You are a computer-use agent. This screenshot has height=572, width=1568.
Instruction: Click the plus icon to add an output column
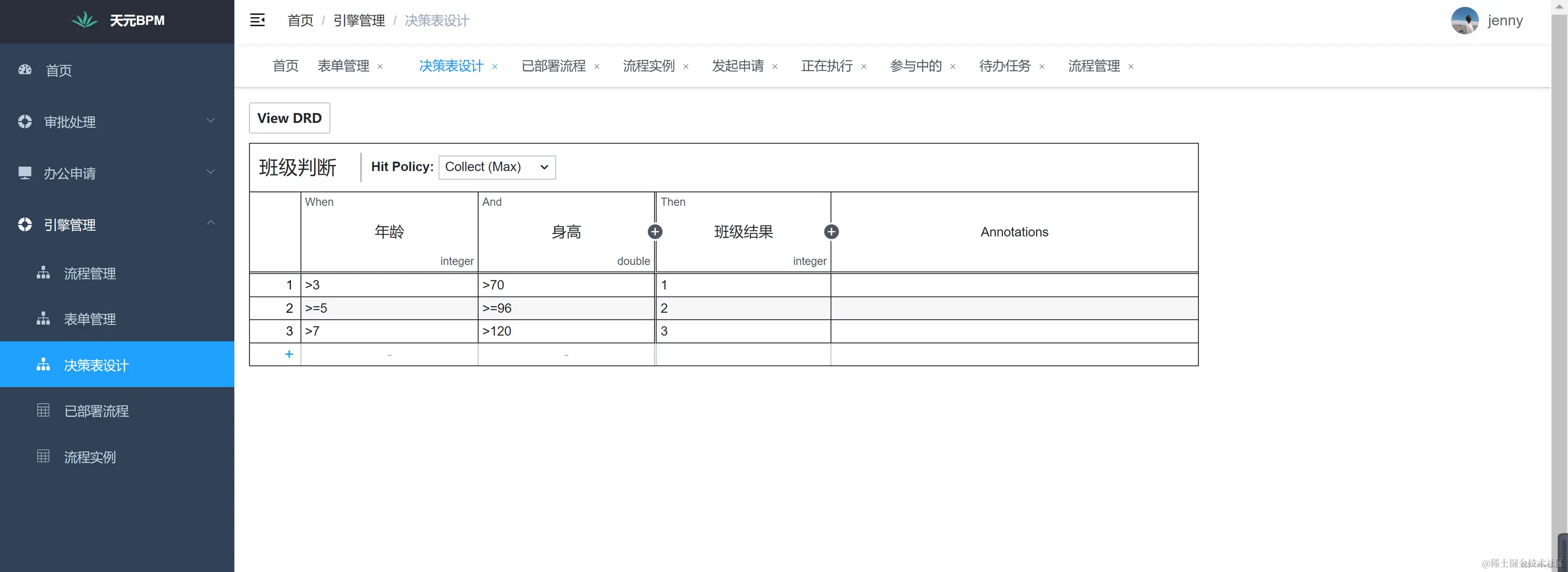(x=831, y=232)
